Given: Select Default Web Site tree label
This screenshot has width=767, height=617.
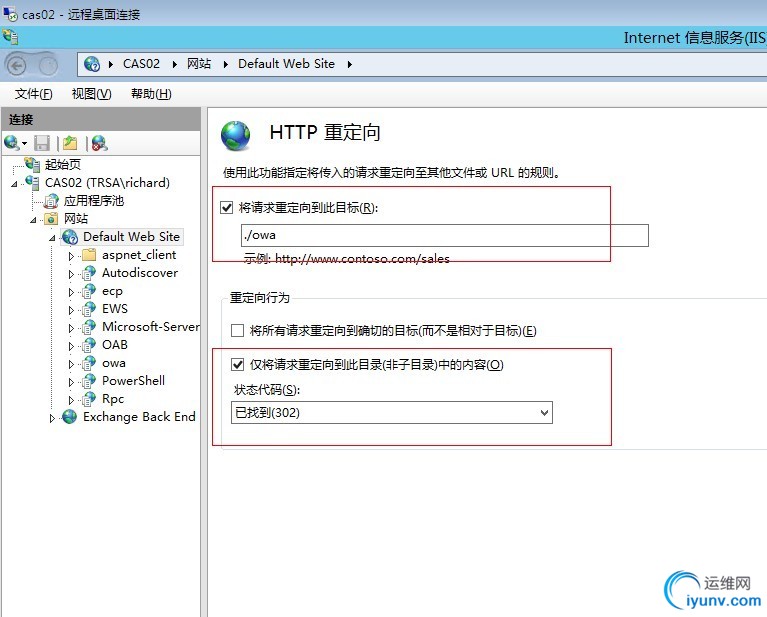Looking at the screenshot, I should click(132, 237).
